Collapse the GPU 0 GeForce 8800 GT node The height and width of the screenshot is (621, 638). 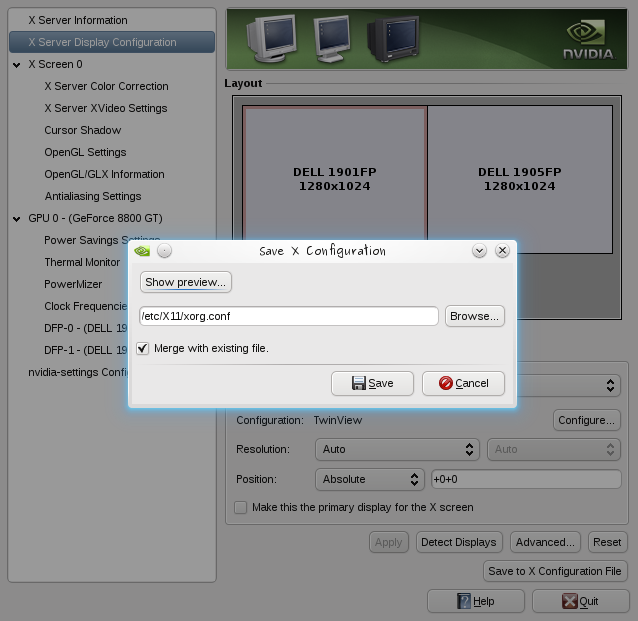point(17,218)
